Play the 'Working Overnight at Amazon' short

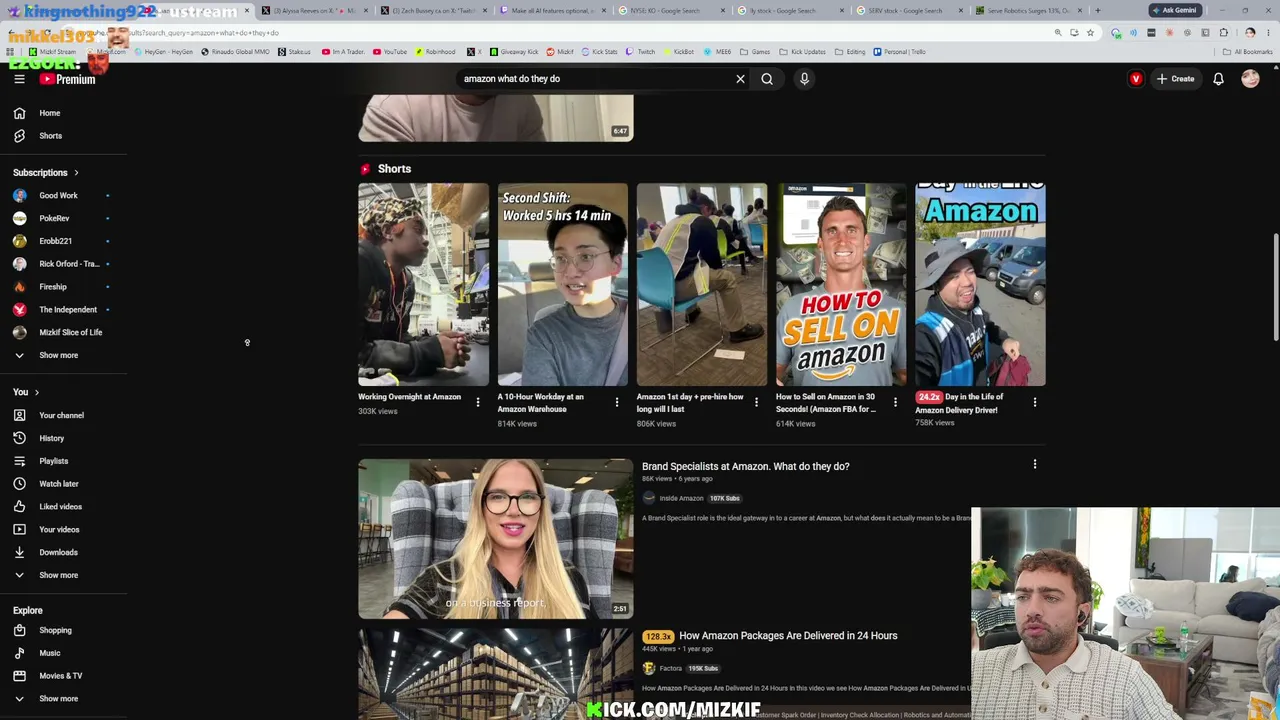coord(423,284)
